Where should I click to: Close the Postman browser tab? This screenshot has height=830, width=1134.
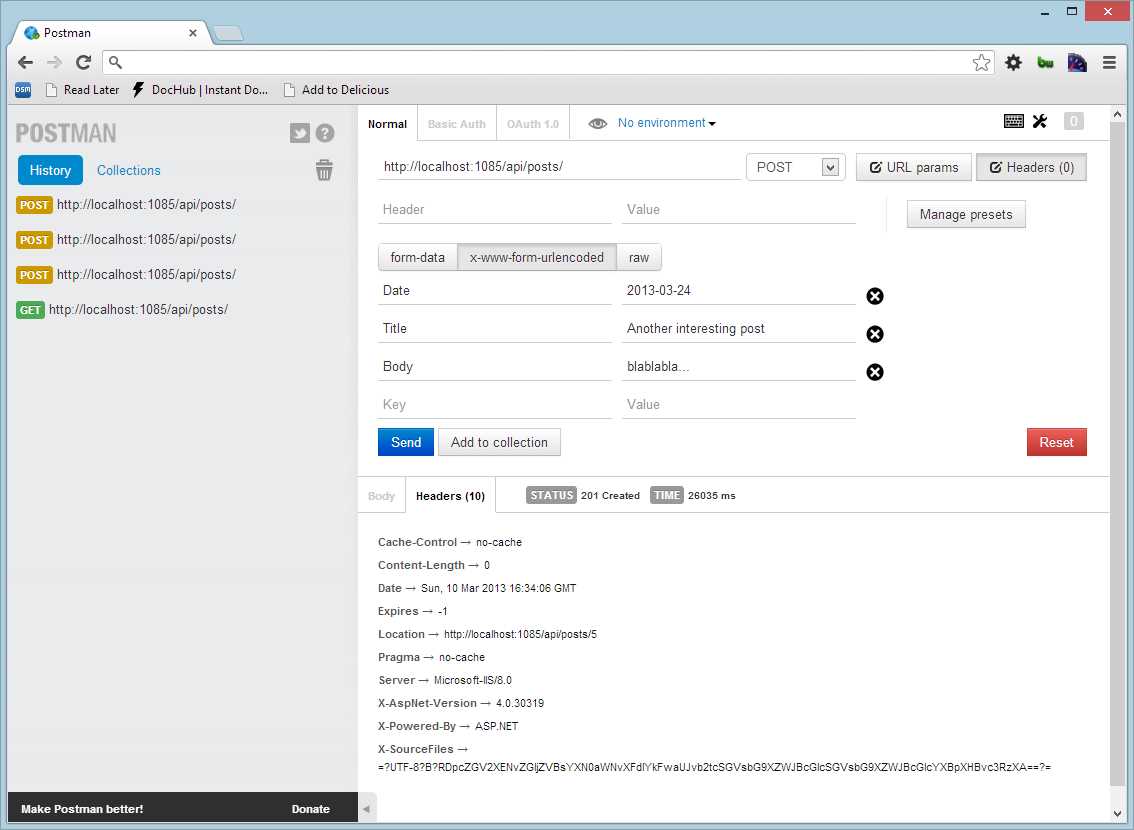click(192, 33)
